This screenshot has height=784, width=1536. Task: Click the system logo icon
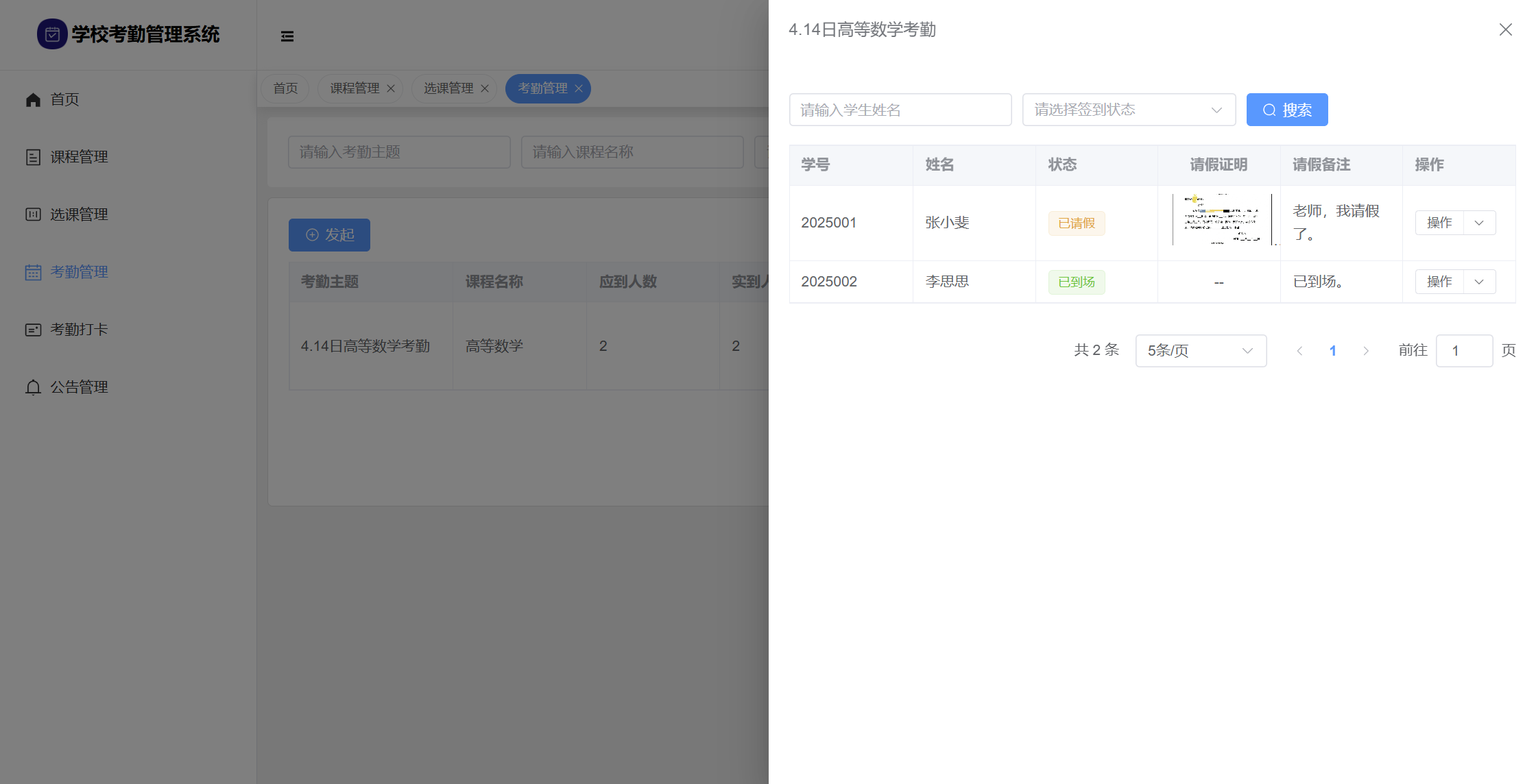click(52, 34)
